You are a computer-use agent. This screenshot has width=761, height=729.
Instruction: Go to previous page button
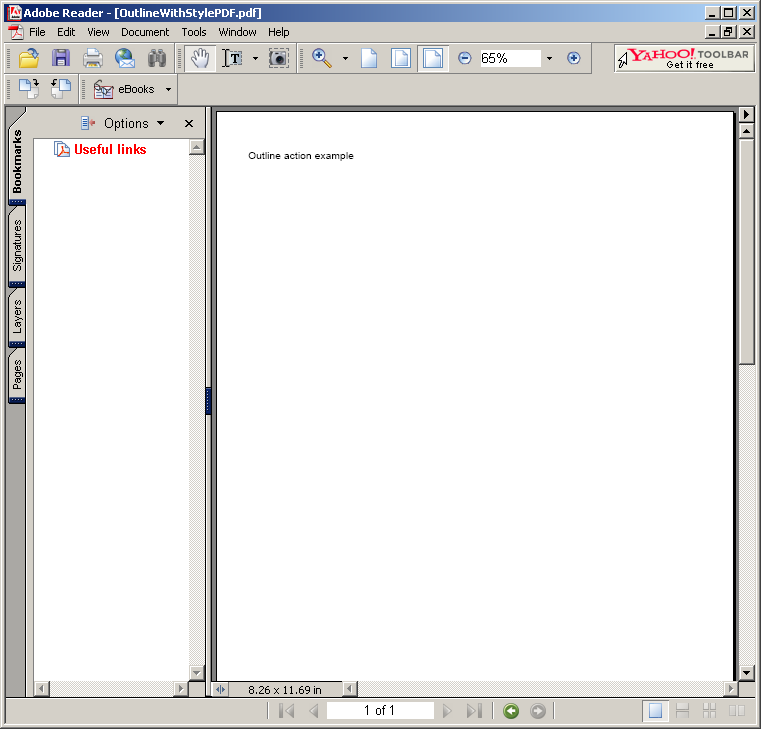click(x=314, y=711)
